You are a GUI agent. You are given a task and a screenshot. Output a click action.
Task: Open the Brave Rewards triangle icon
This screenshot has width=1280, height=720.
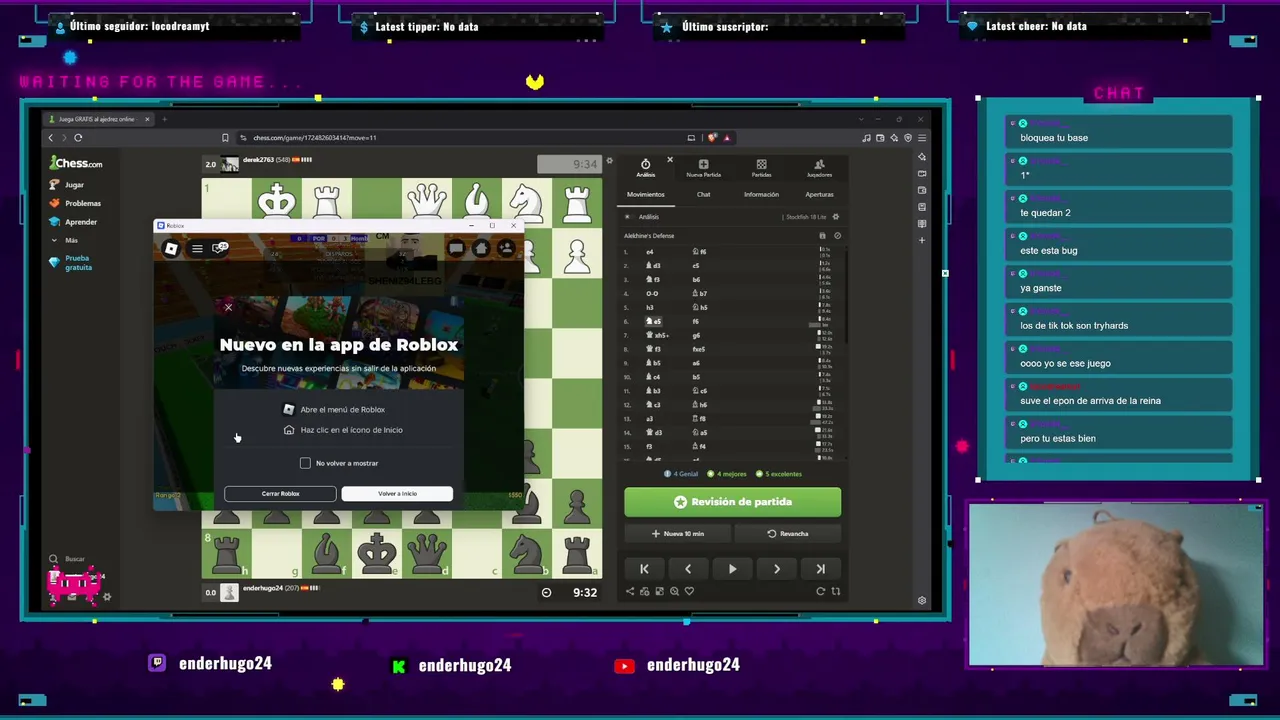pyautogui.click(x=727, y=137)
